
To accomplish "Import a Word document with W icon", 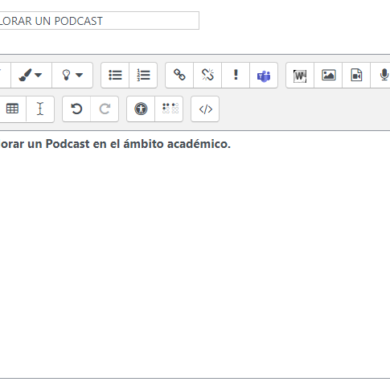I will pos(300,75).
